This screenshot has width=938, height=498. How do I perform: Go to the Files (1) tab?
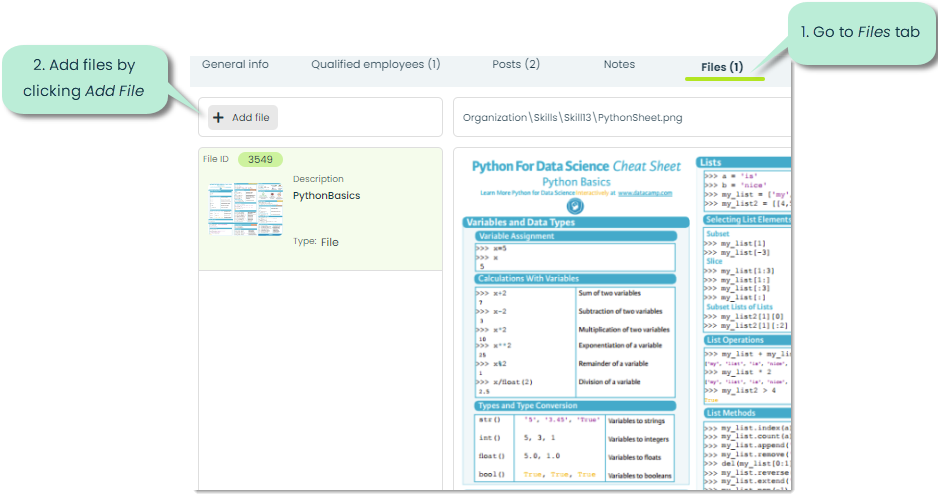tap(722, 67)
